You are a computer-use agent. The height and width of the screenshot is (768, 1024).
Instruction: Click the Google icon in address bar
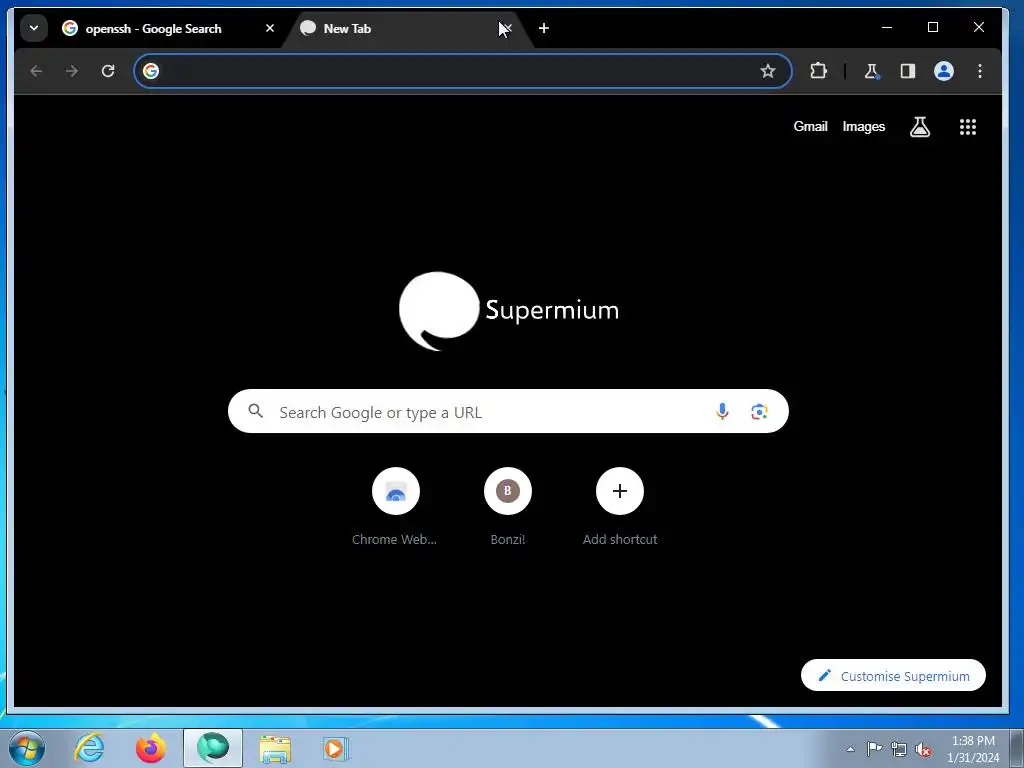tap(151, 71)
